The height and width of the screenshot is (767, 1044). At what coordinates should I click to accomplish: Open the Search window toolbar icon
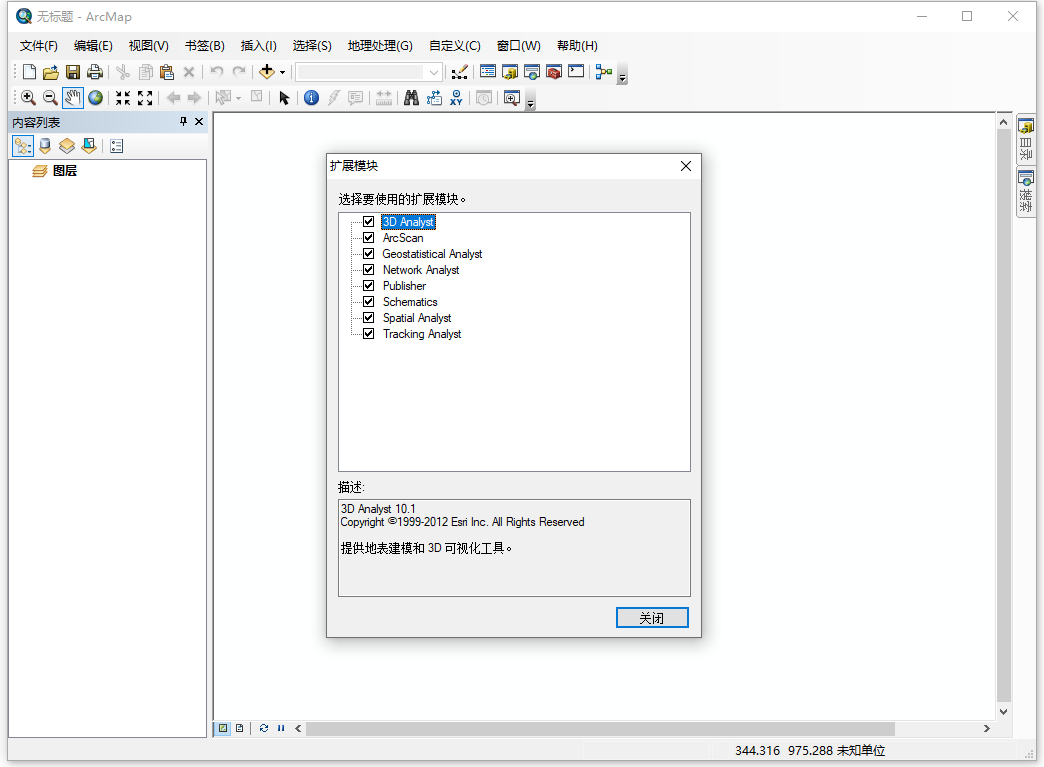point(532,72)
